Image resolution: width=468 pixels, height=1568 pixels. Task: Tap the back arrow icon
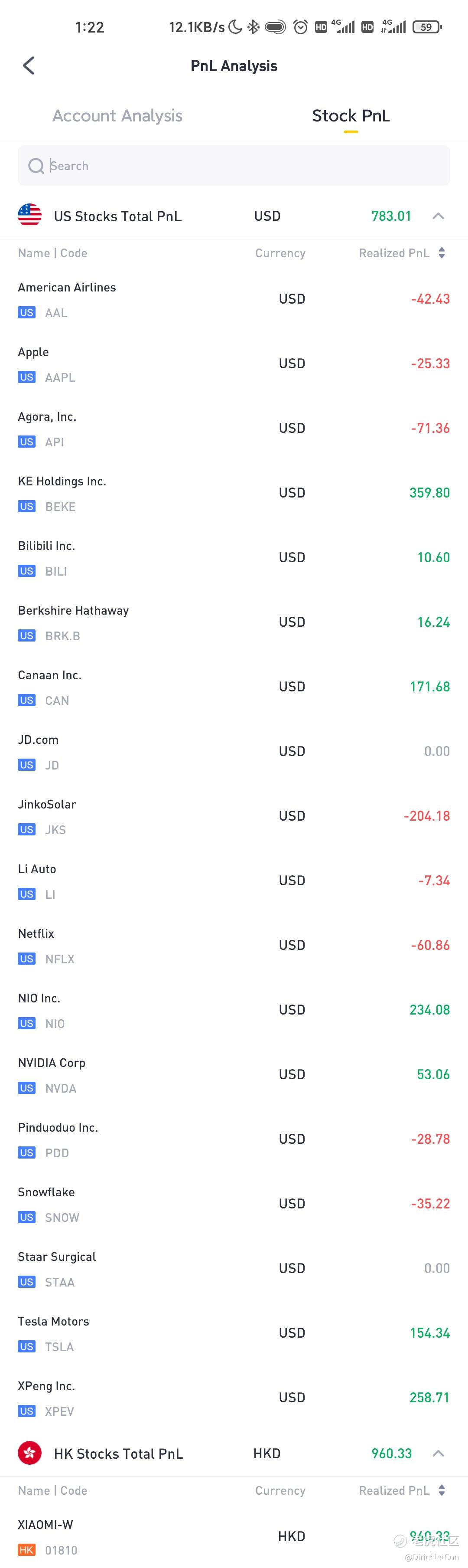tap(29, 66)
